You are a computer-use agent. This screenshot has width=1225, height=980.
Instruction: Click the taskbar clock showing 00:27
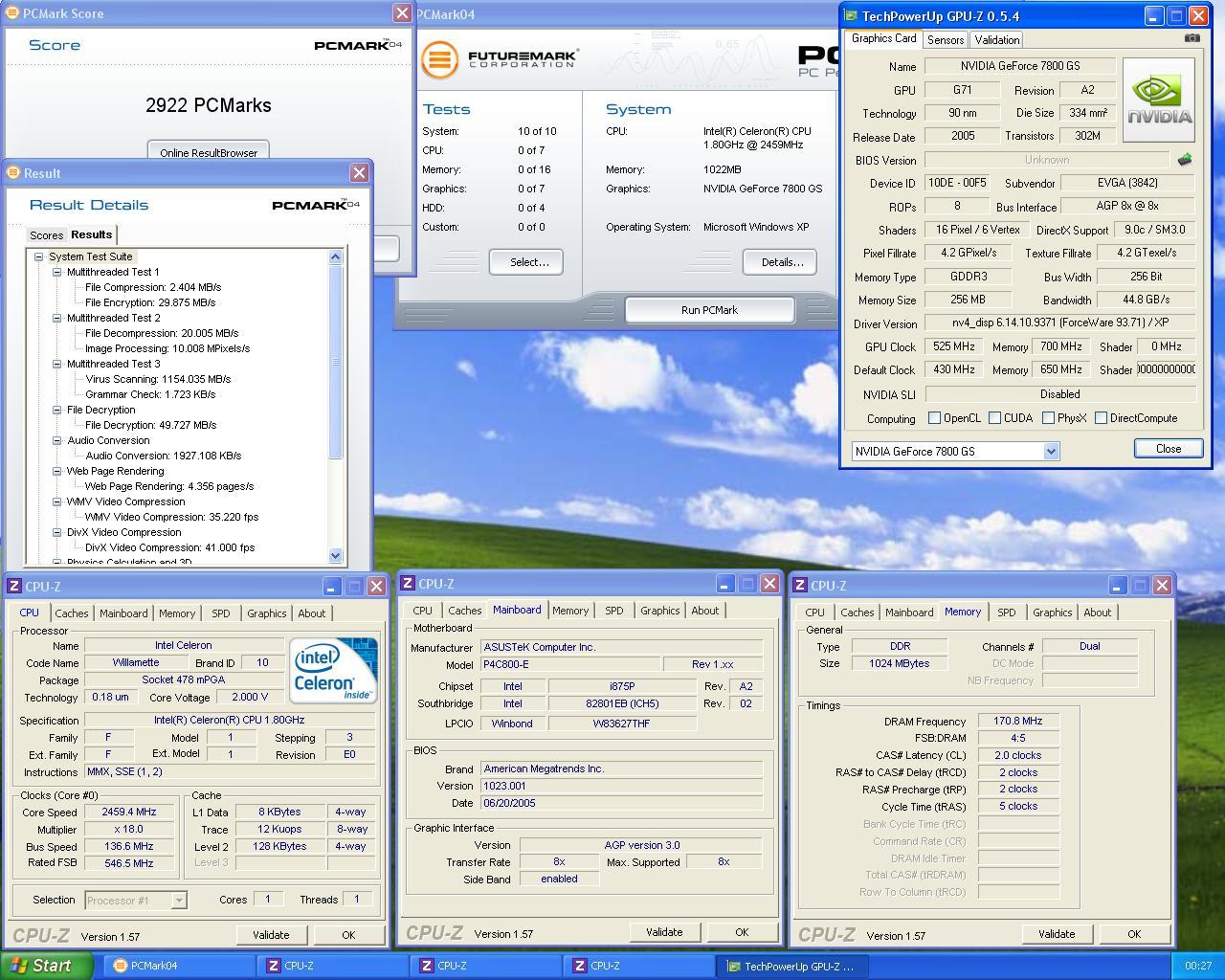[x=1198, y=966]
